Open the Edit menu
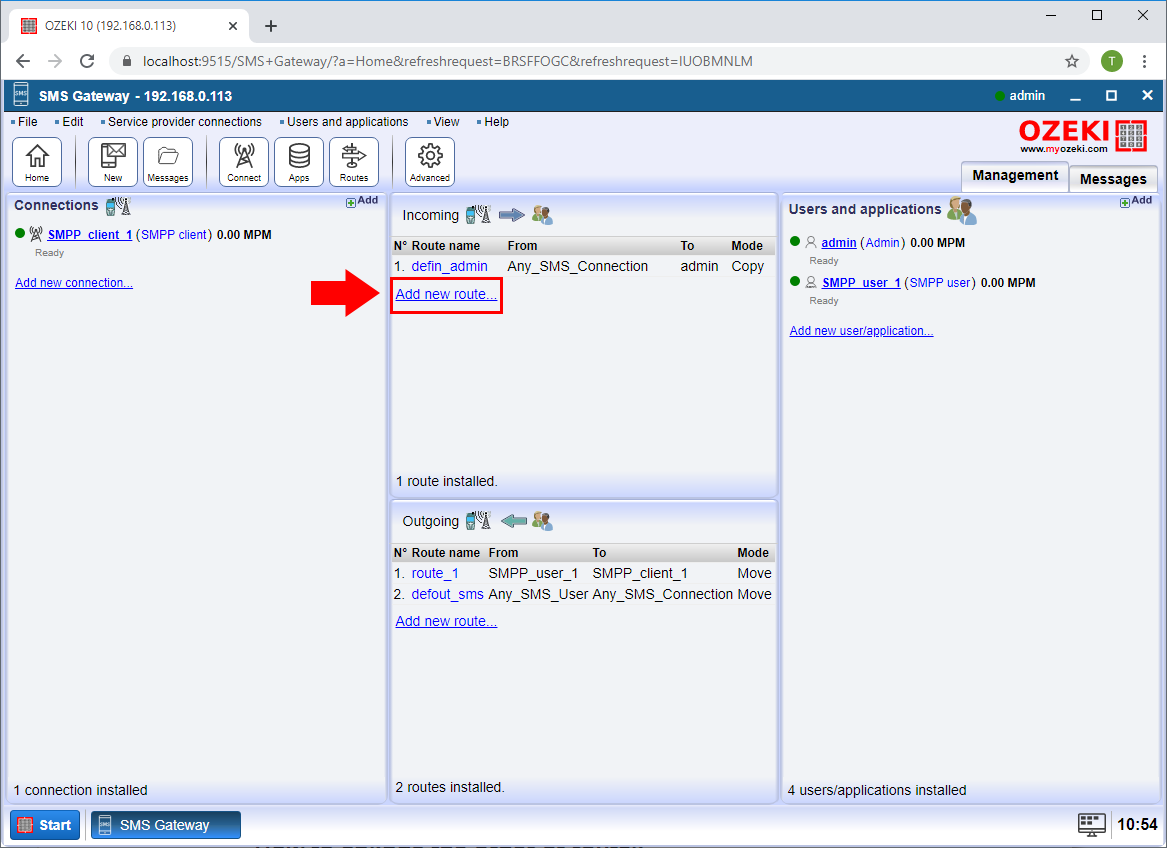This screenshot has width=1167, height=848. (x=72, y=122)
